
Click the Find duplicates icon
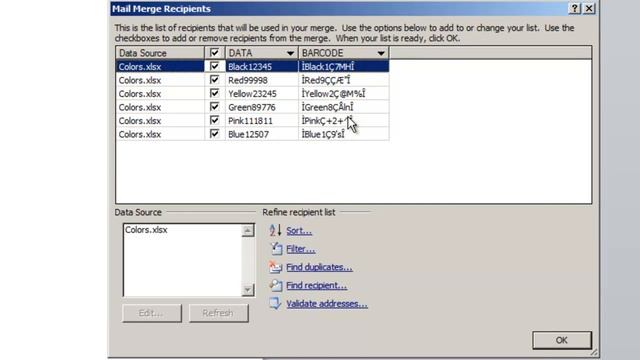[x=276, y=267]
